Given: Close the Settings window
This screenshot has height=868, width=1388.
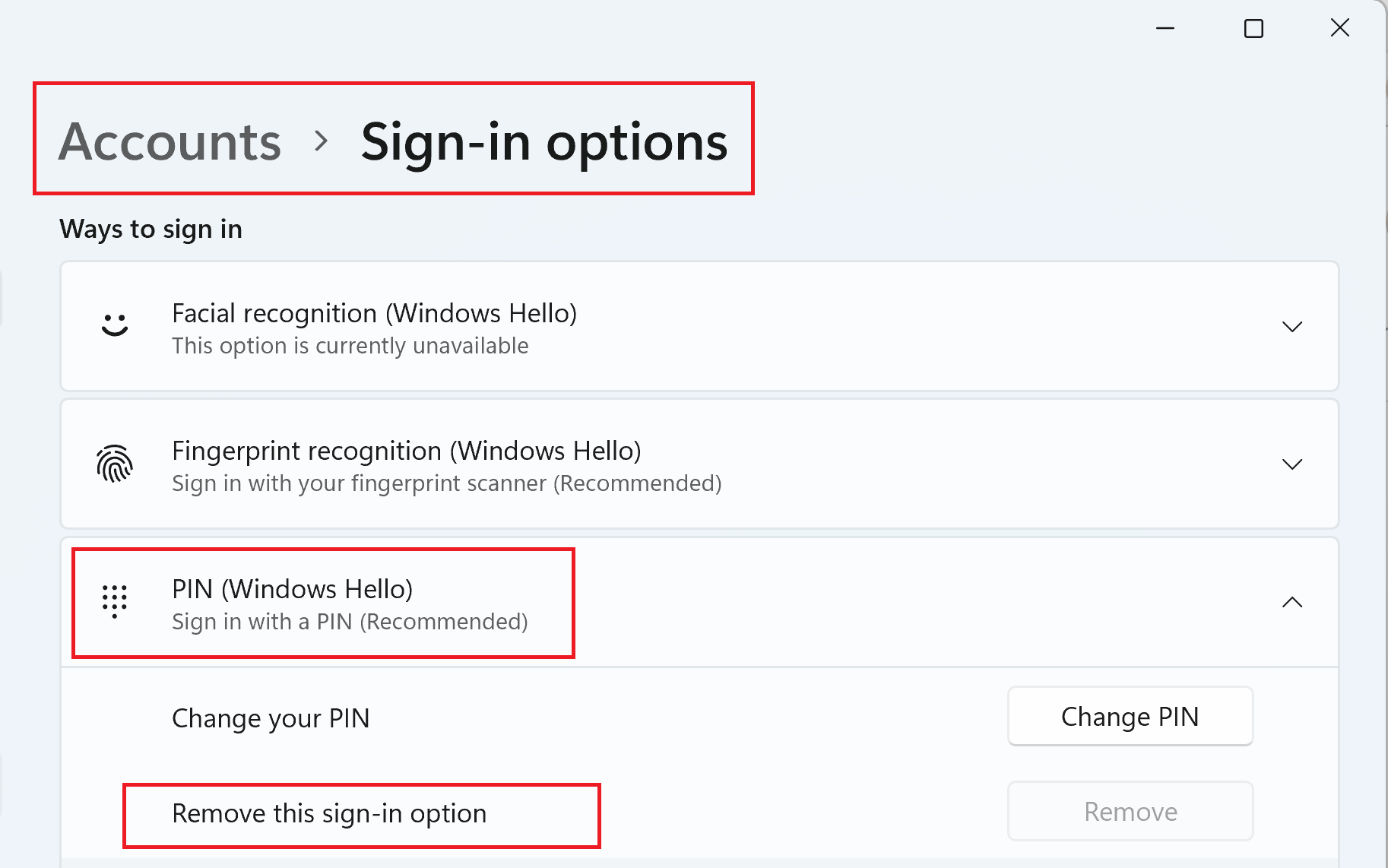Looking at the screenshot, I should pyautogui.click(x=1340, y=28).
